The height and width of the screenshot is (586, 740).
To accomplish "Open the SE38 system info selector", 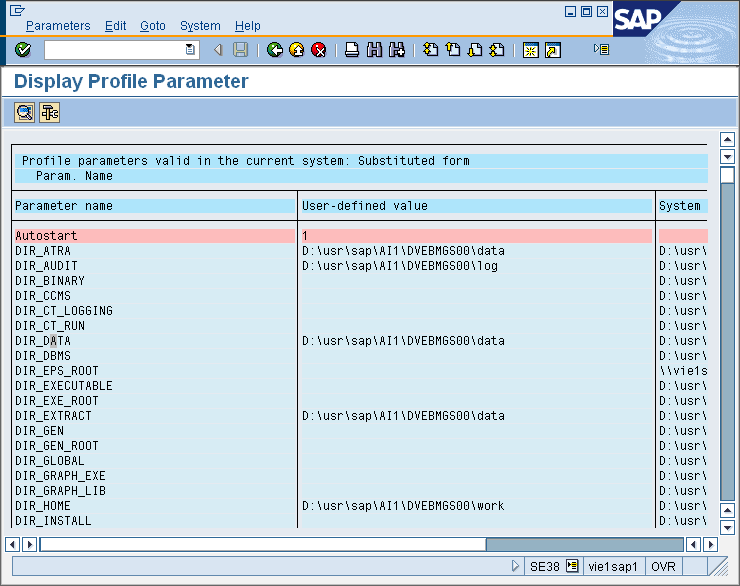I will (572, 566).
